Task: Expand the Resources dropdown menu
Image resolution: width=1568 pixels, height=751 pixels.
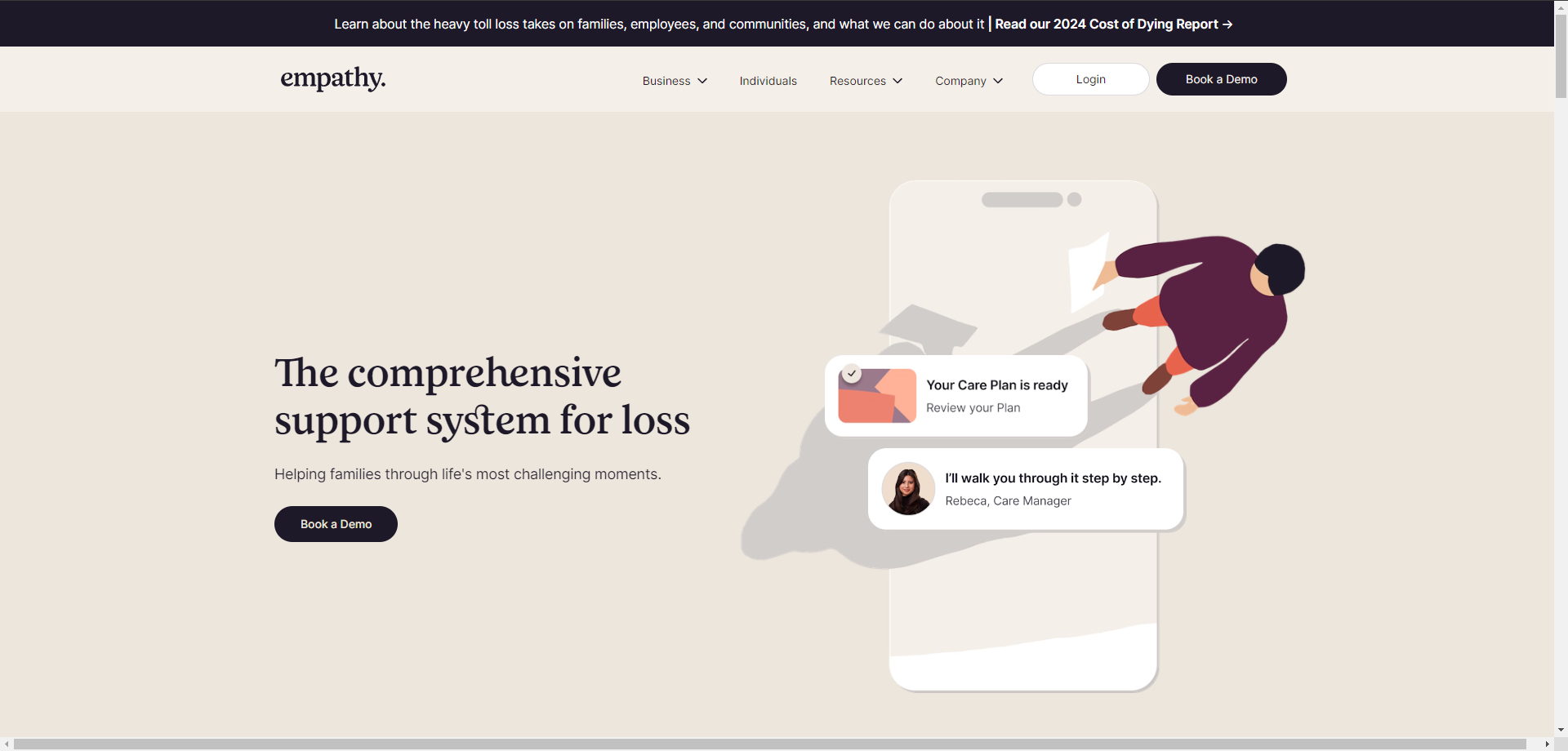Action: click(x=866, y=81)
